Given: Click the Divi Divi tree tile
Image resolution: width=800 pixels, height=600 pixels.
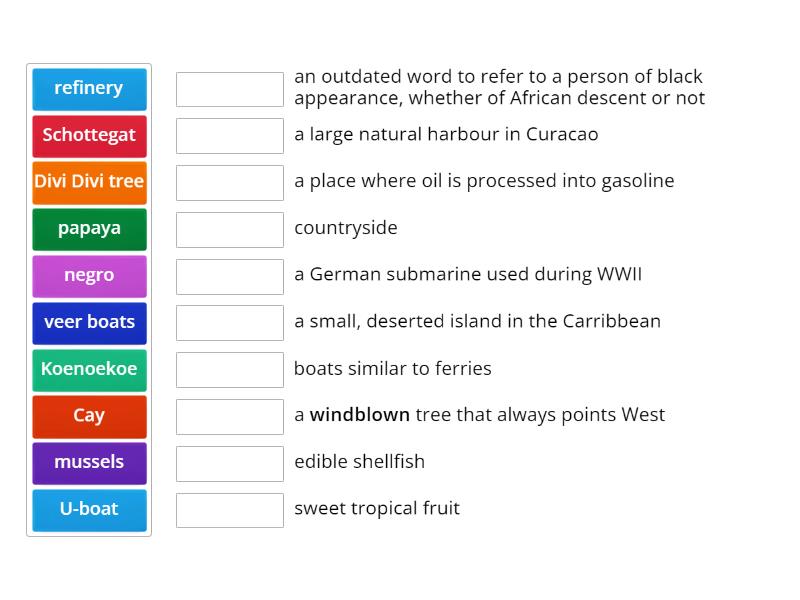Looking at the screenshot, I should click(89, 182).
